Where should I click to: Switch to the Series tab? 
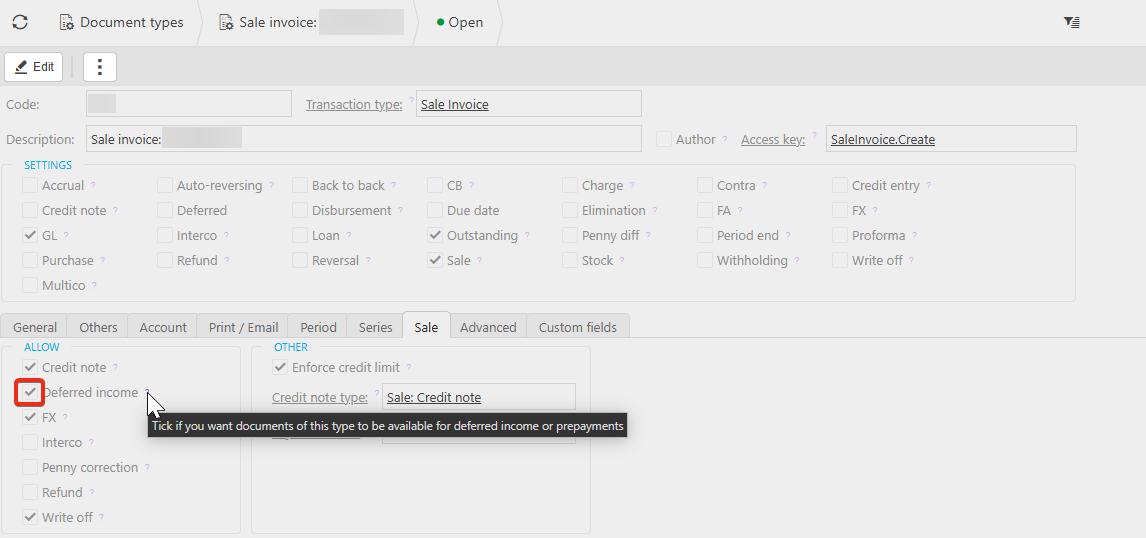tap(376, 327)
